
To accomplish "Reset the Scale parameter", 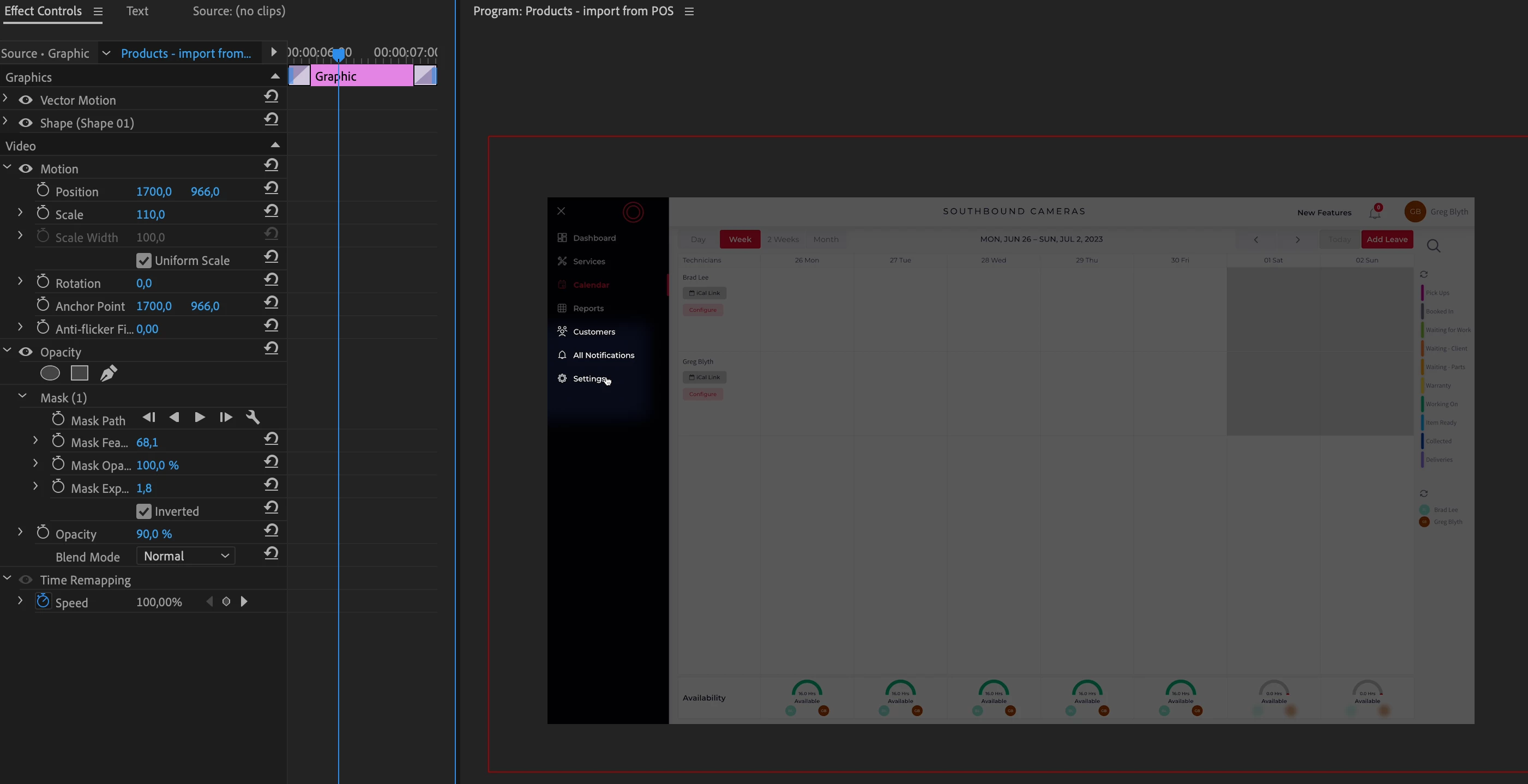I will [x=271, y=211].
